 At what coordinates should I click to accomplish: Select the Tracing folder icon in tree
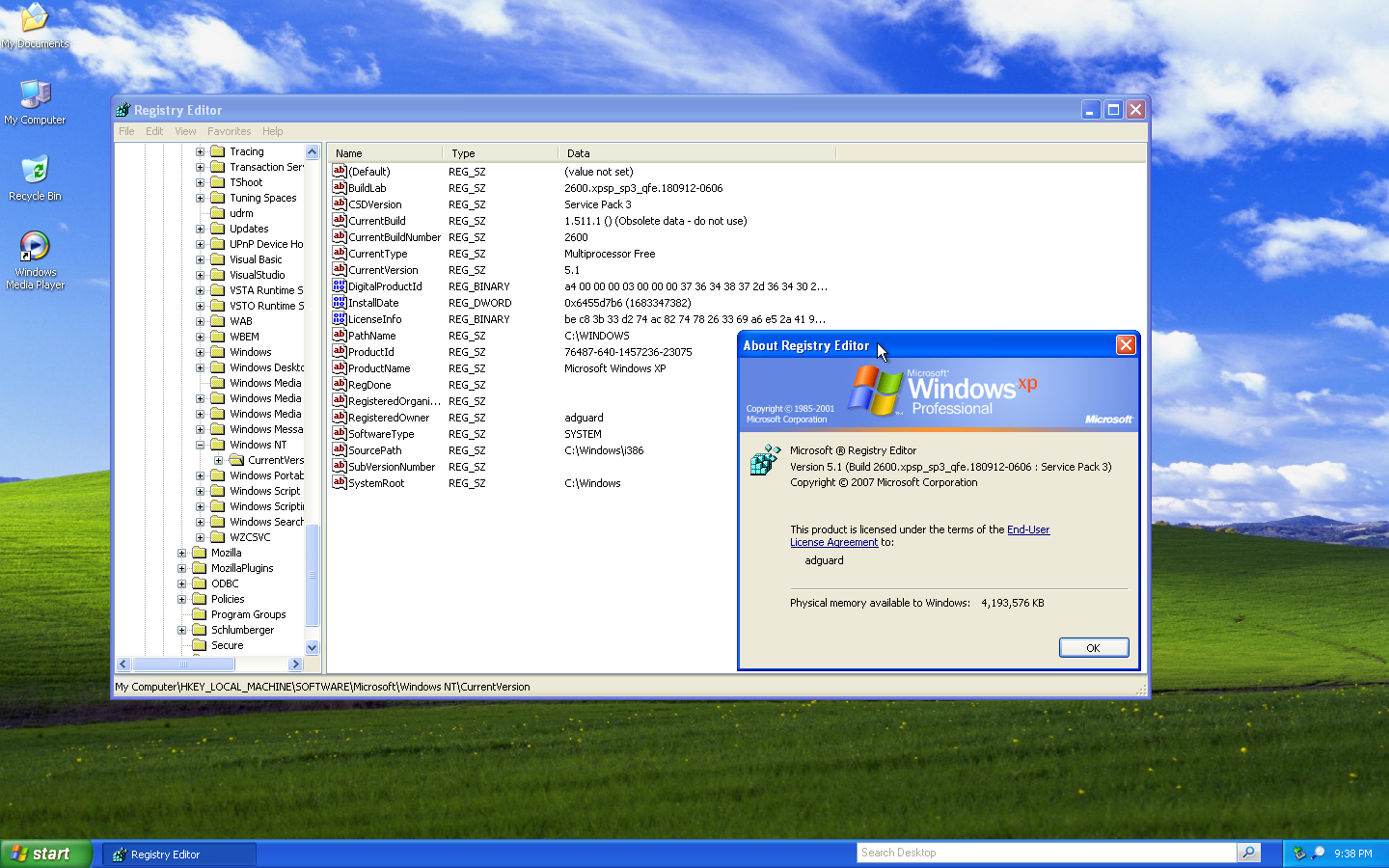pyautogui.click(x=218, y=151)
